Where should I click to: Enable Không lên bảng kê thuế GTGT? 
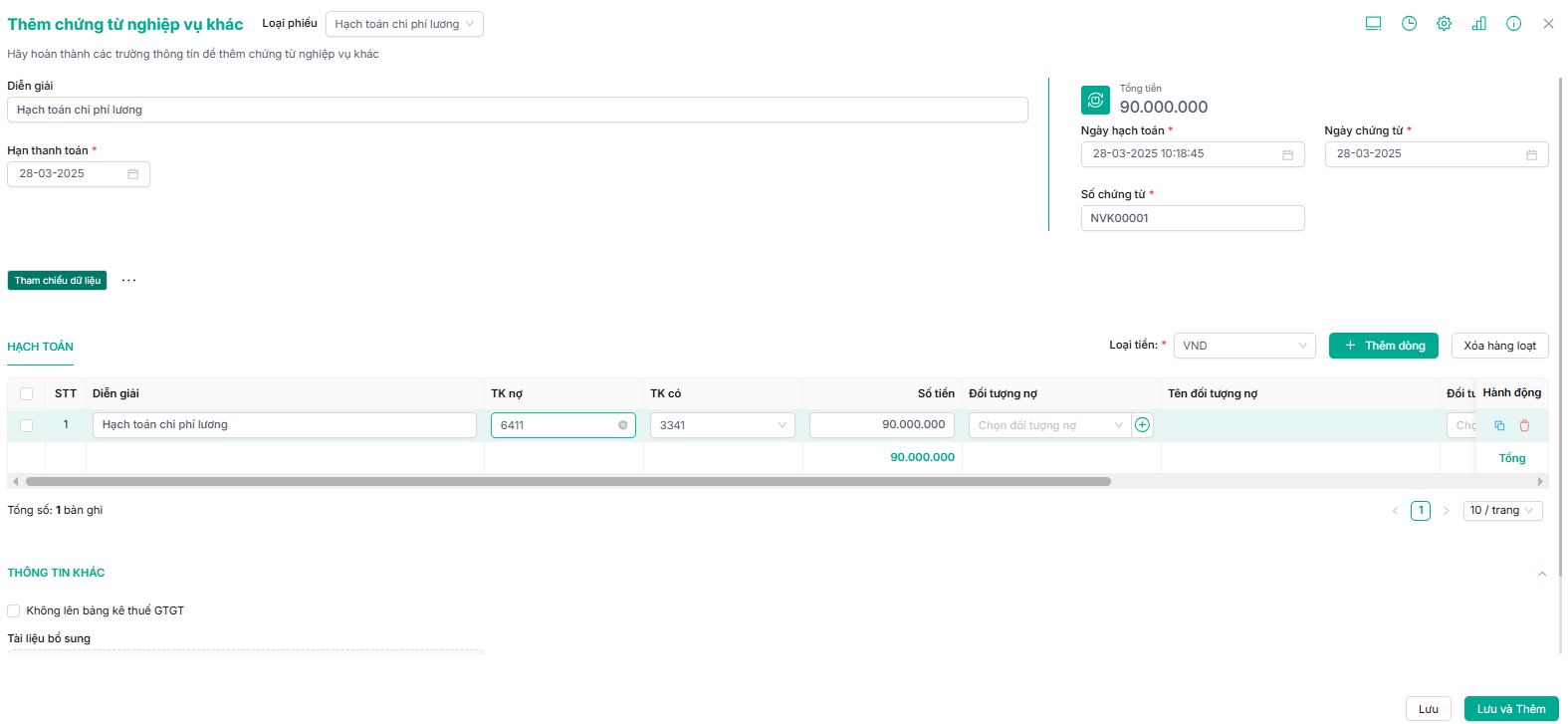click(14, 610)
